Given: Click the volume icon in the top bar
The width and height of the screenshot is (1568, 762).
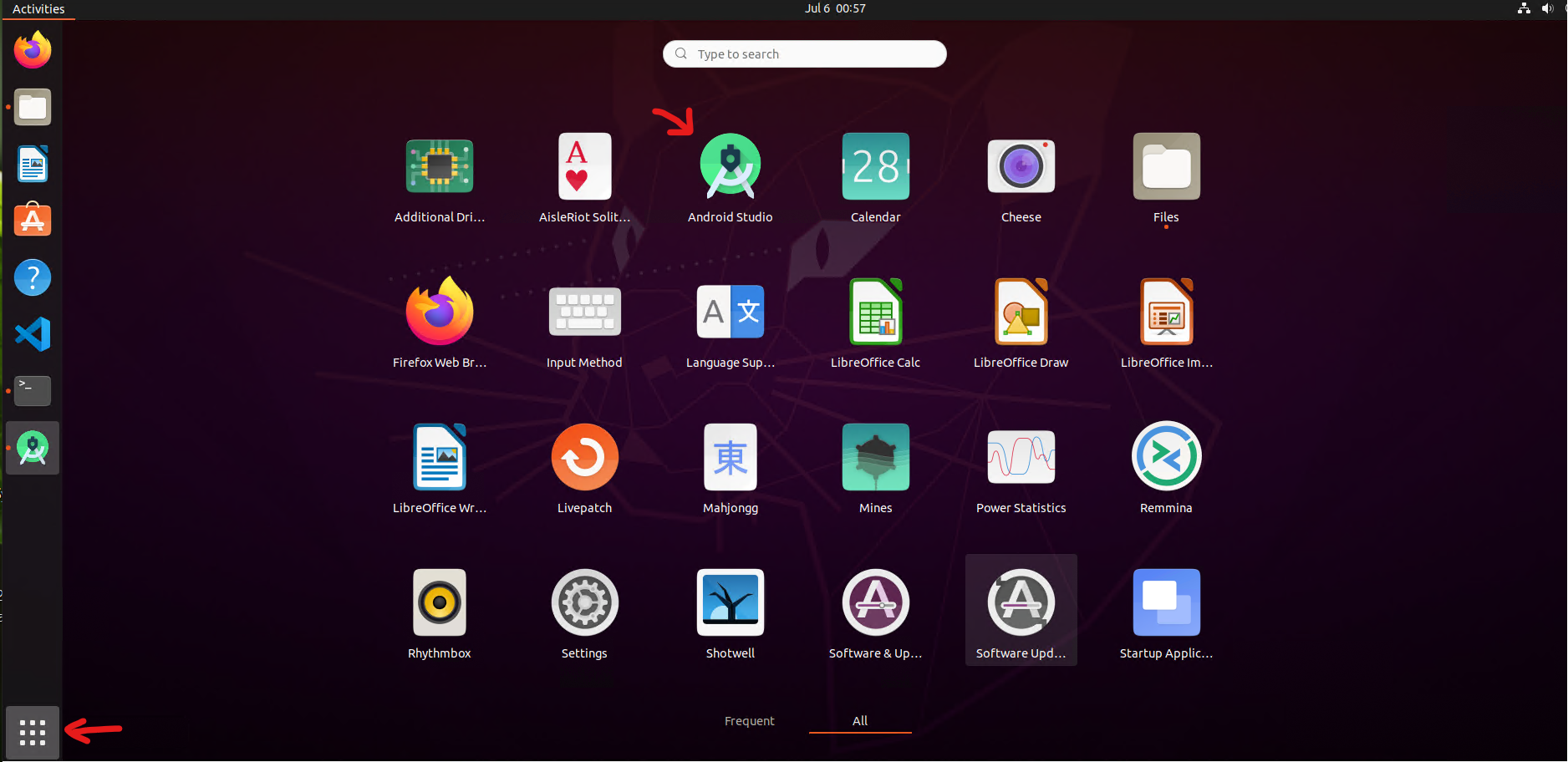Looking at the screenshot, I should 1547,8.
